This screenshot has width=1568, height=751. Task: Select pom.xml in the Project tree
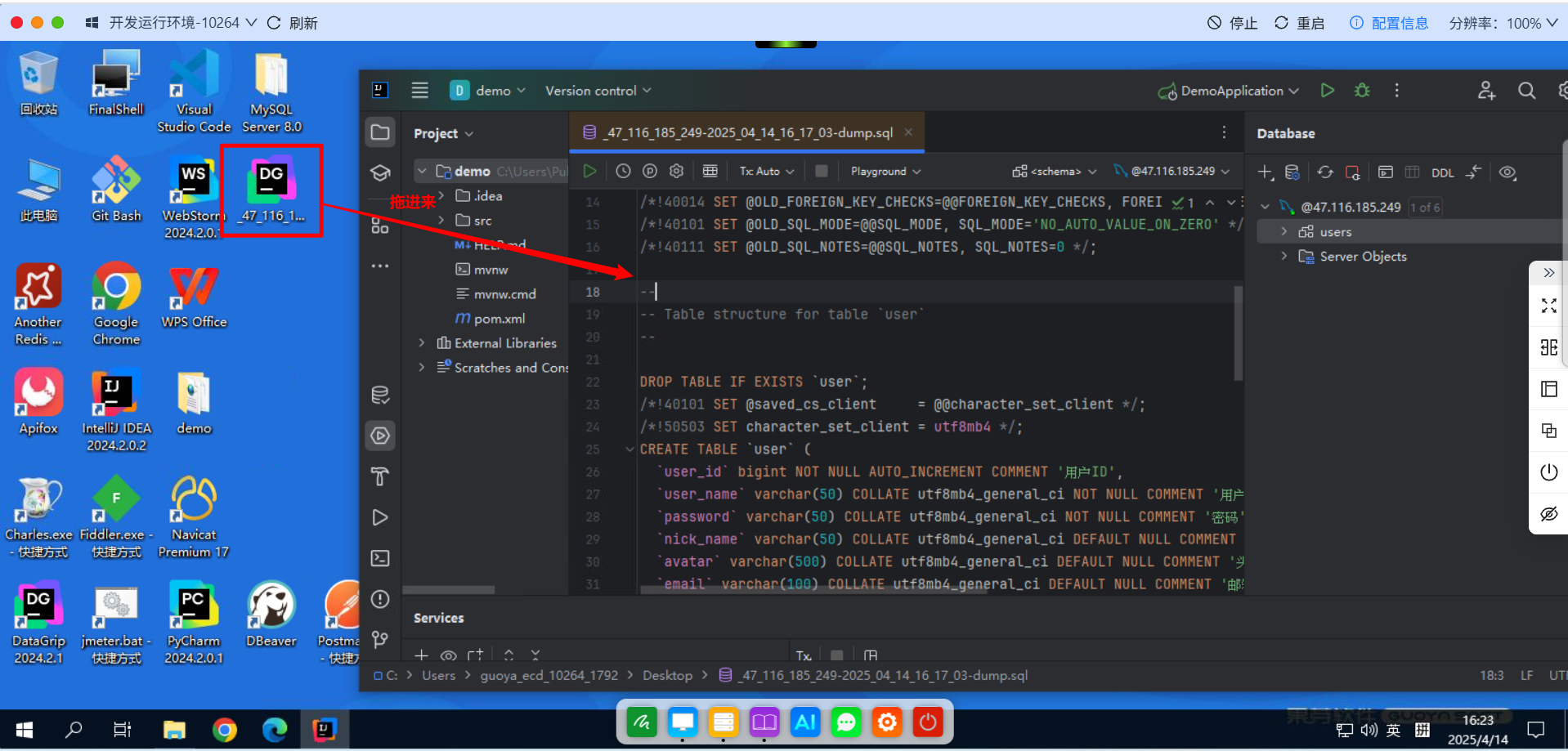[x=491, y=319]
